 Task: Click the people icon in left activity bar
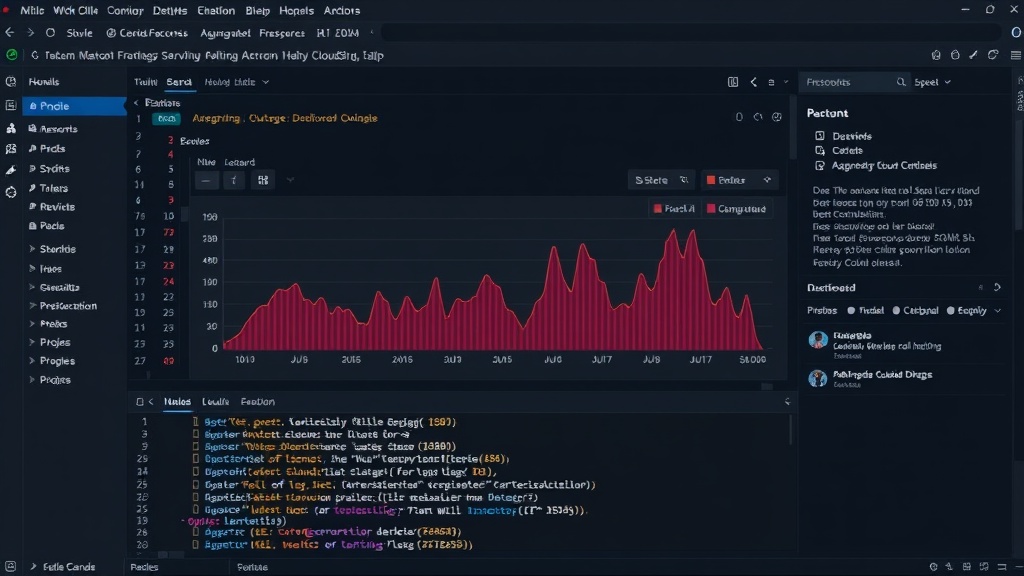11,129
